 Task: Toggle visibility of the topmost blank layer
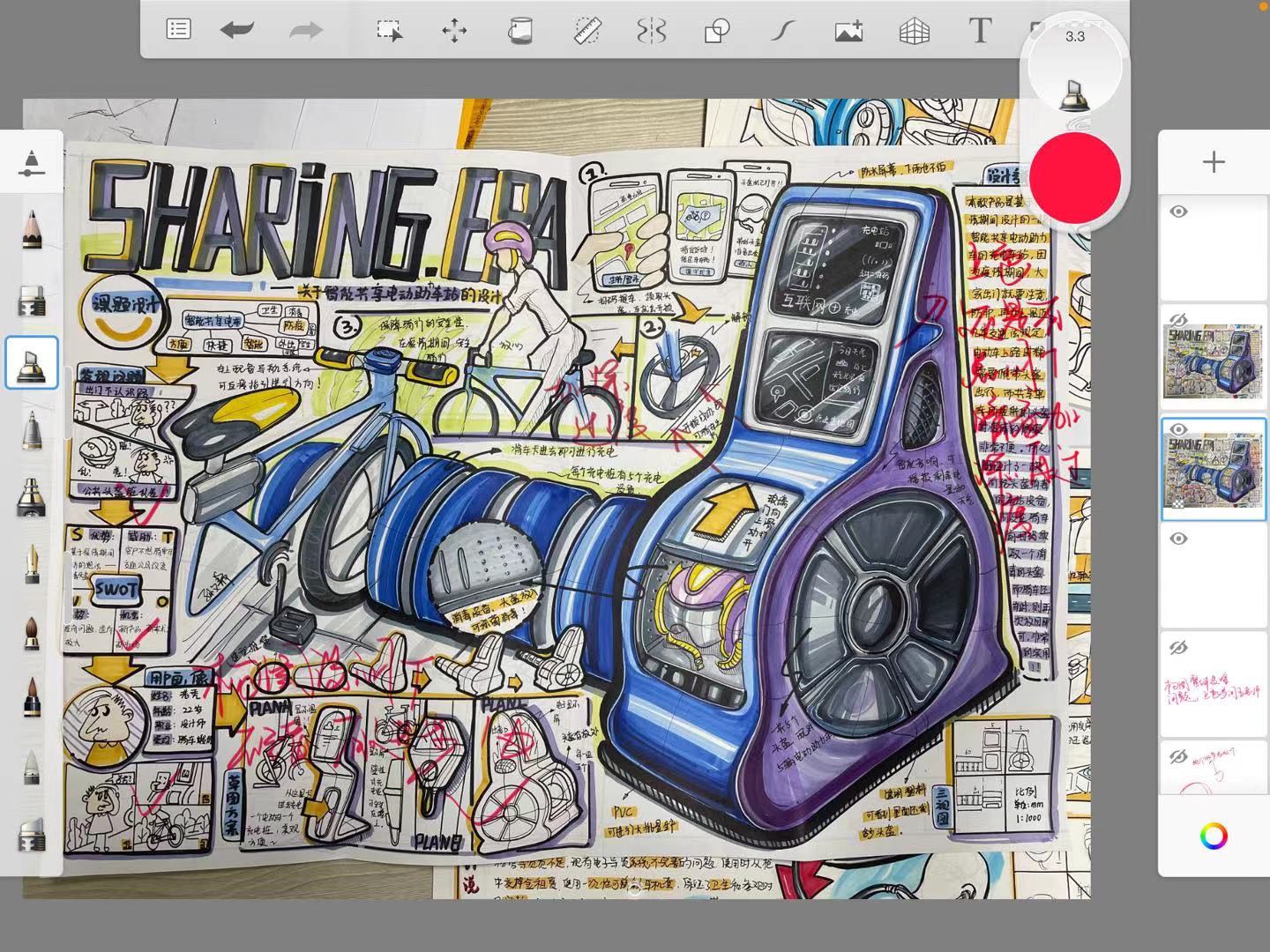[1178, 212]
